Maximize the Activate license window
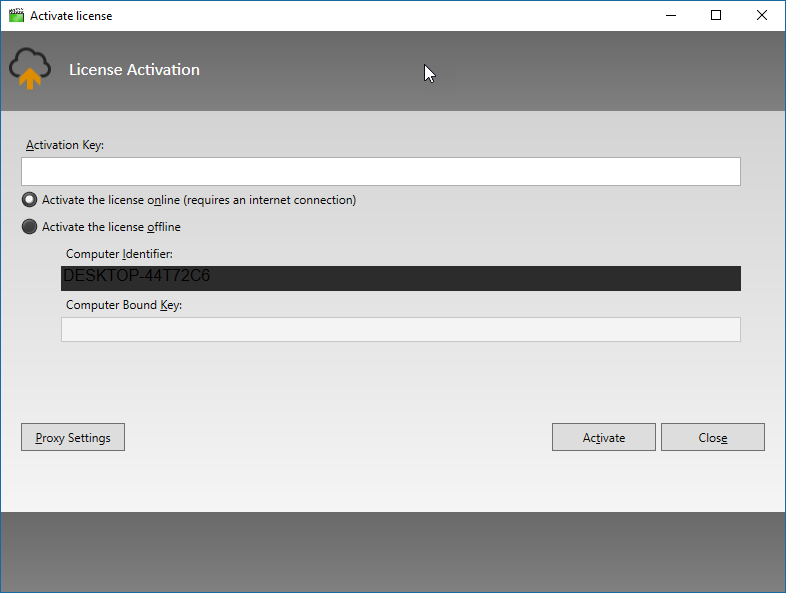Image resolution: width=786 pixels, height=593 pixels. click(716, 16)
